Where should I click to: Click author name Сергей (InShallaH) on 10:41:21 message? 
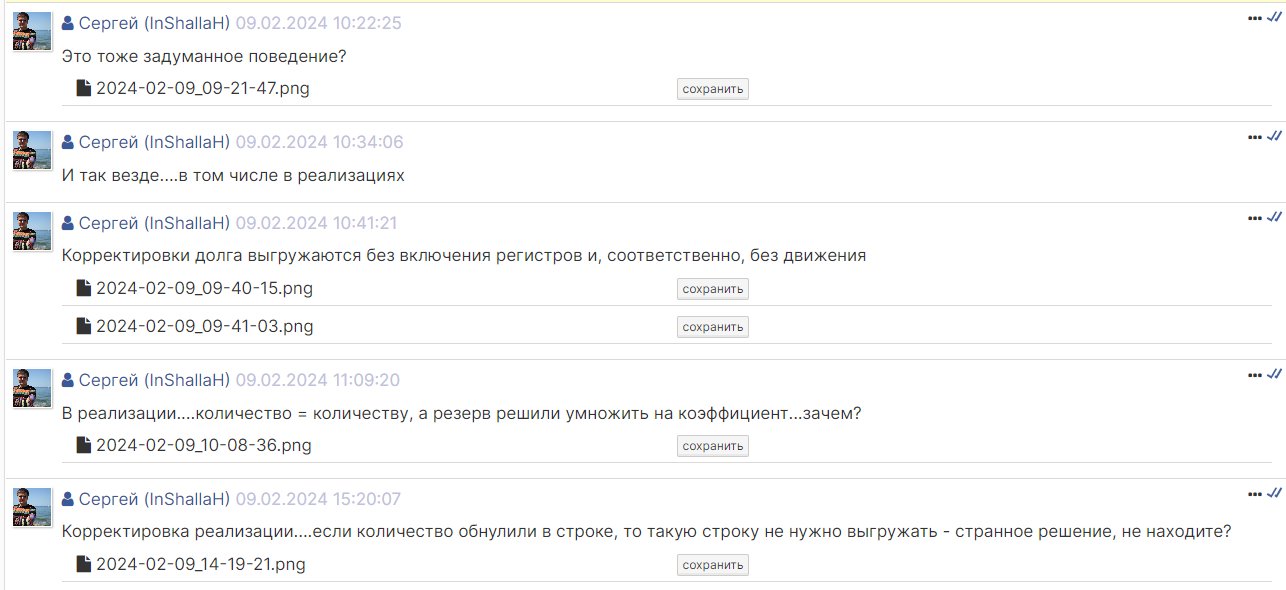coord(155,223)
